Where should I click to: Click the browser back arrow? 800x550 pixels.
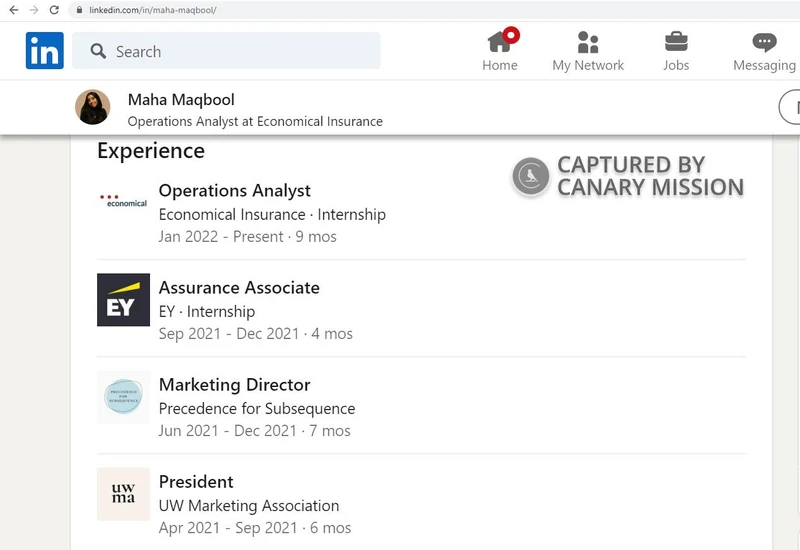pyautogui.click(x=14, y=10)
